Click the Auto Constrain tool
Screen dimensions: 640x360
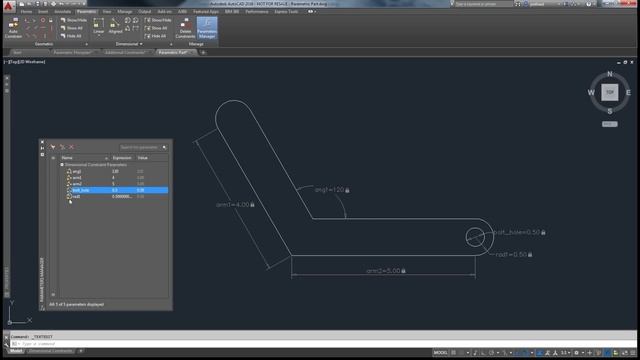tap(13, 28)
